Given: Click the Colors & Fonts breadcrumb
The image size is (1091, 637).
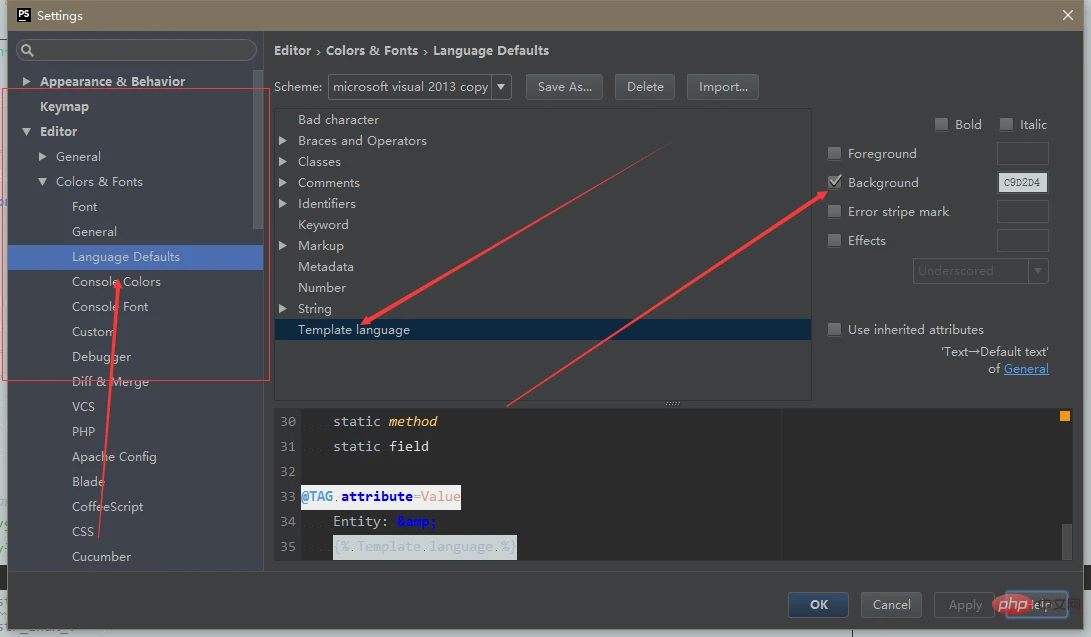Looking at the screenshot, I should click(372, 50).
